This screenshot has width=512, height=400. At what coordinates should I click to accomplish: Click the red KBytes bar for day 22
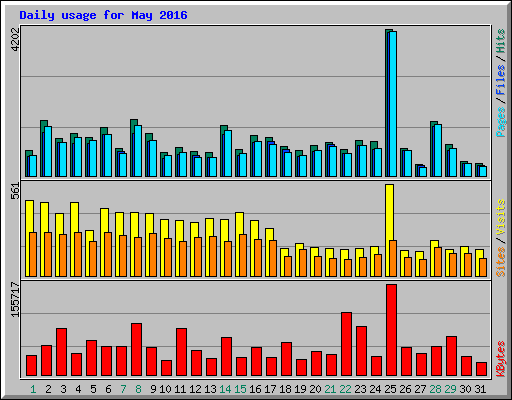pyautogui.click(x=347, y=344)
